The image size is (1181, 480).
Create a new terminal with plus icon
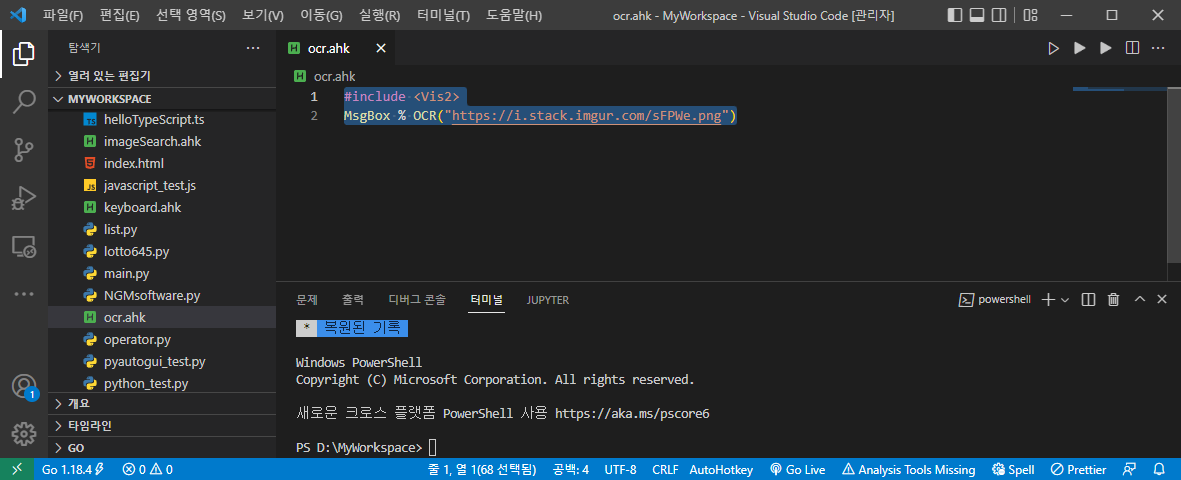(1047, 300)
